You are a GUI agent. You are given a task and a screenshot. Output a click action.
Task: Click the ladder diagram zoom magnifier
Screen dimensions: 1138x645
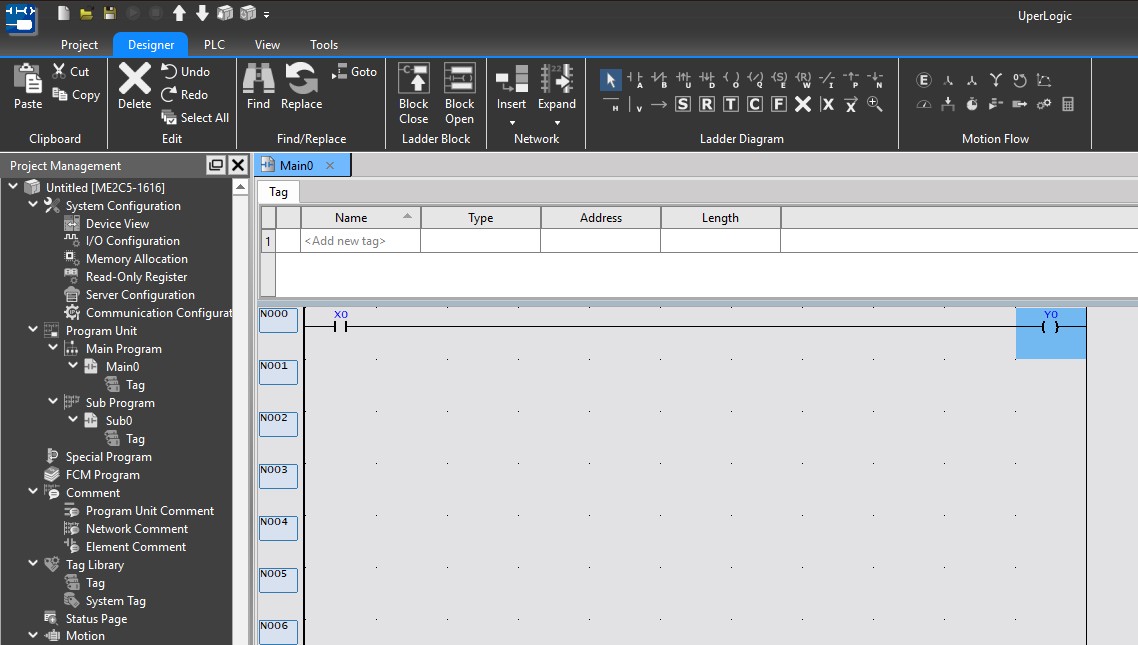point(875,104)
